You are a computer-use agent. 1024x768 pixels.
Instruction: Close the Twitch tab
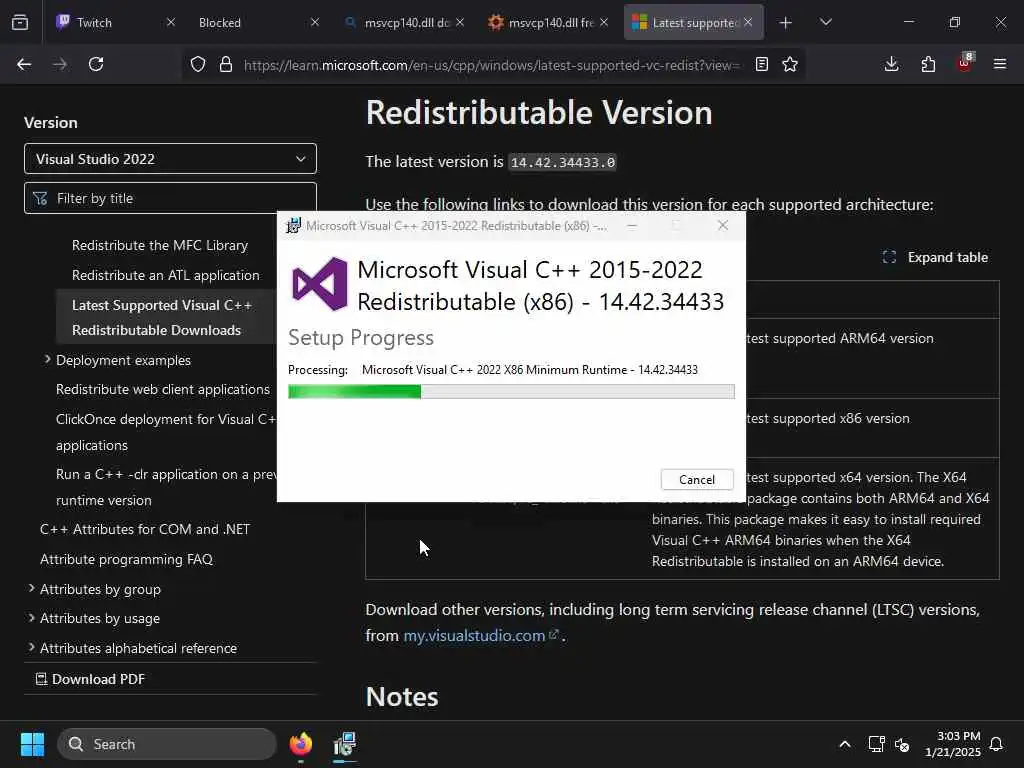[x=170, y=22]
